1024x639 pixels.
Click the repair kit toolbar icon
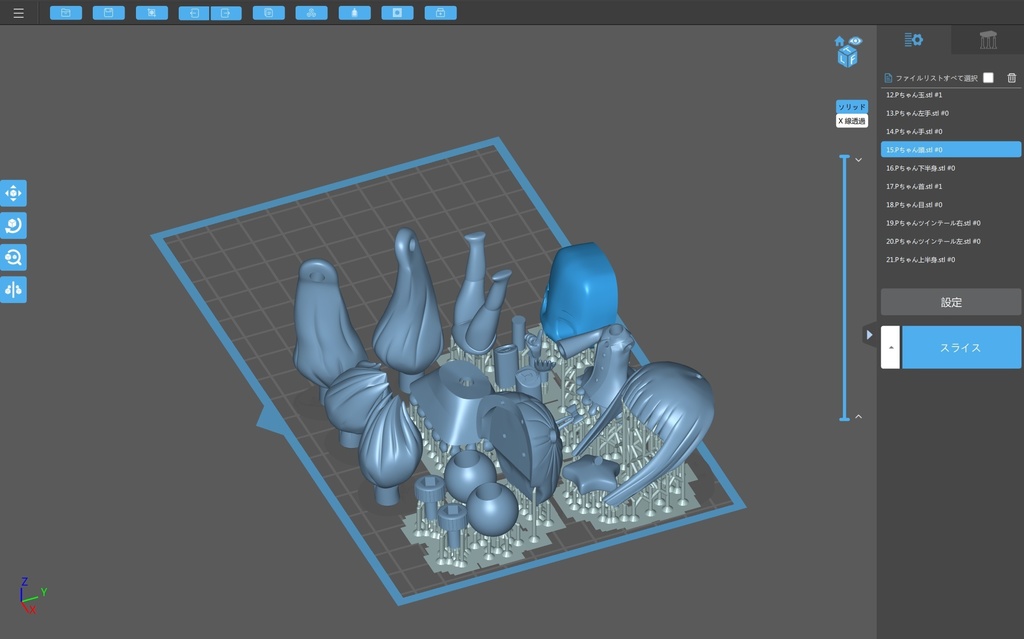pyautogui.click(x=441, y=13)
